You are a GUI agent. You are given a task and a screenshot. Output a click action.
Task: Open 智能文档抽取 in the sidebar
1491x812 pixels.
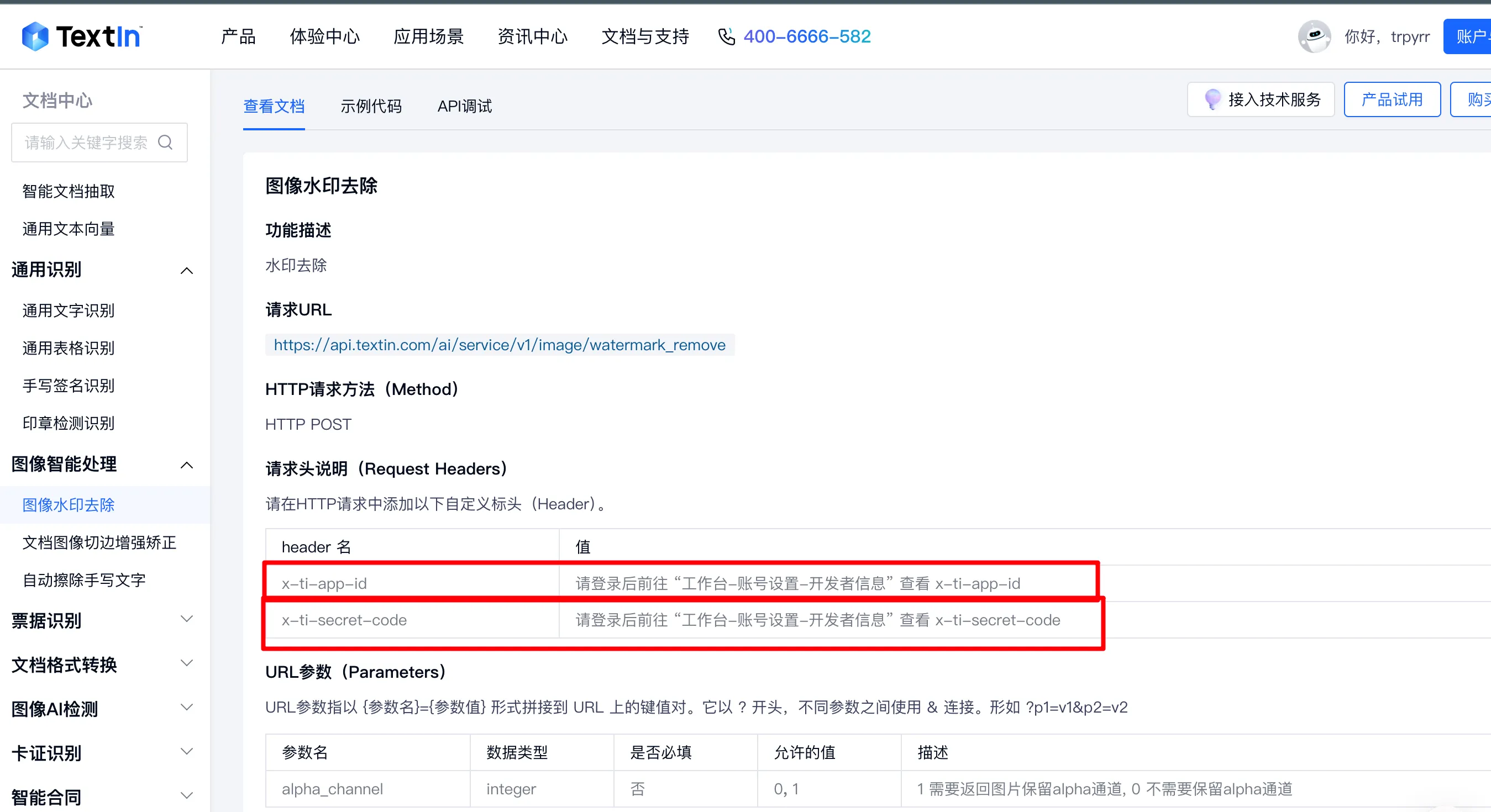pos(69,192)
